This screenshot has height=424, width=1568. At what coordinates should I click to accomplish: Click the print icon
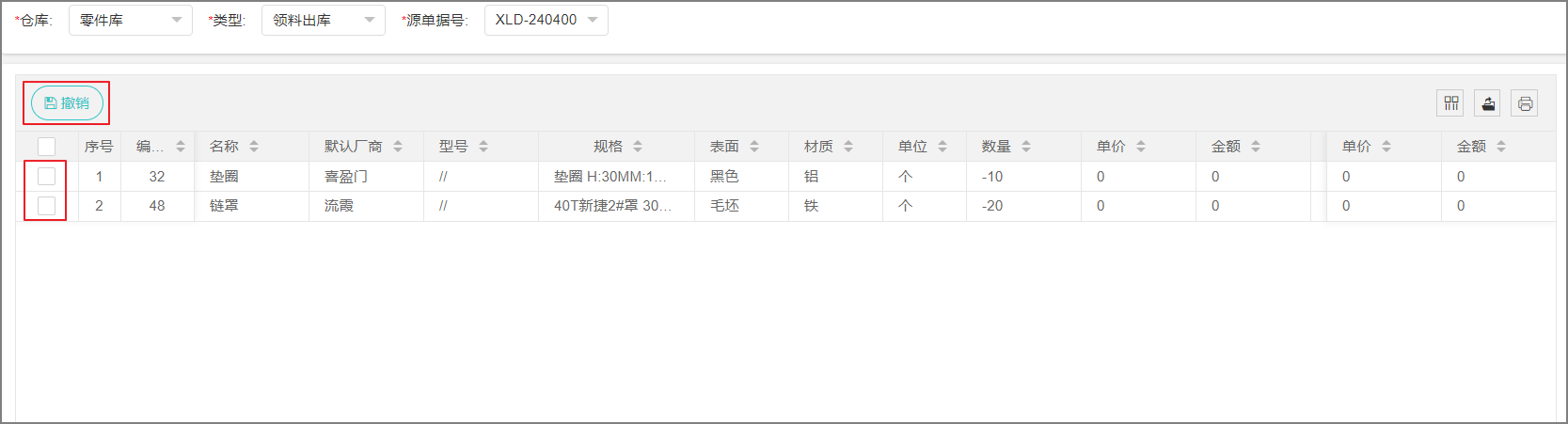[x=1525, y=103]
